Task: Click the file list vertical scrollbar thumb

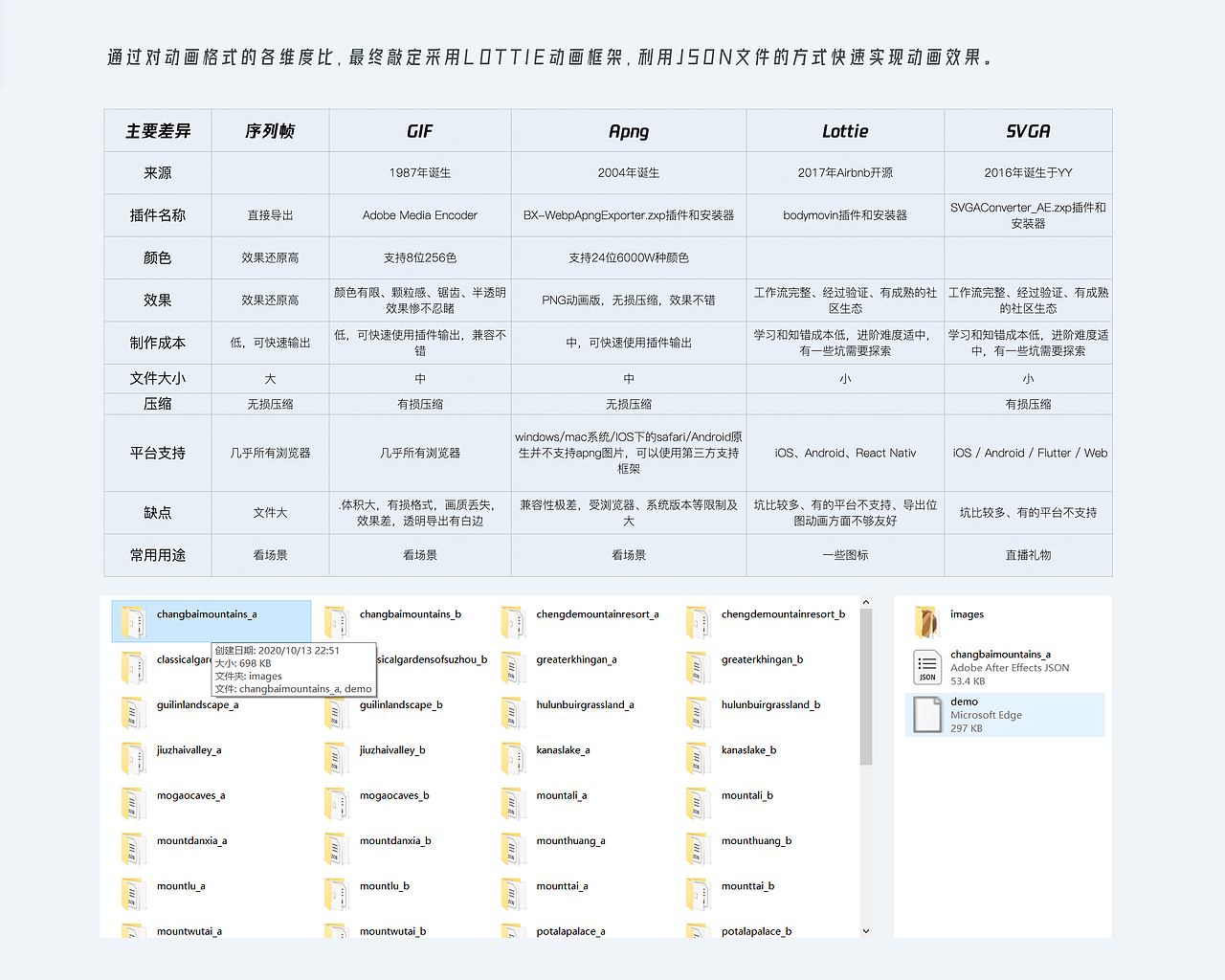Action: click(x=866, y=687)
